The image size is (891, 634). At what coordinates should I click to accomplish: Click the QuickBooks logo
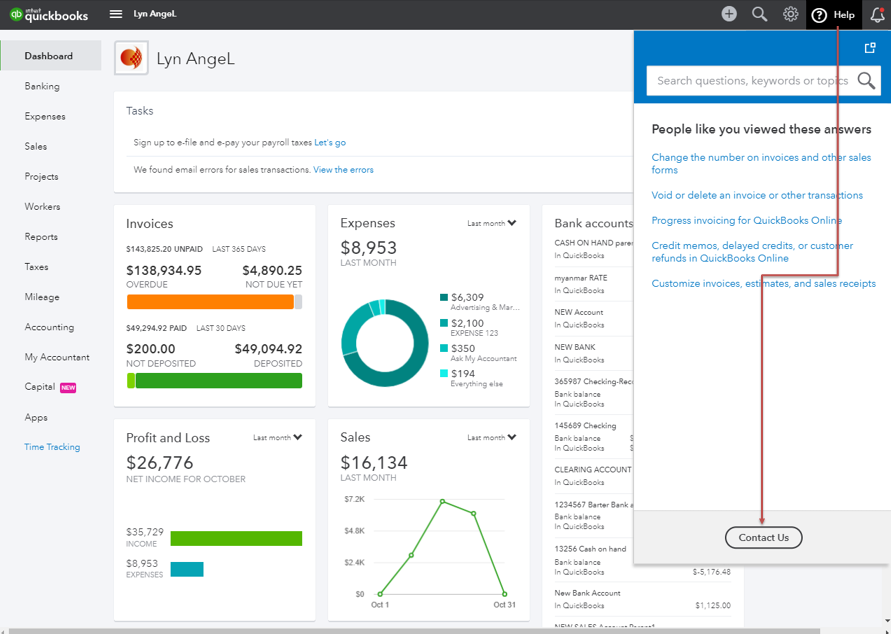pos(49,15)
